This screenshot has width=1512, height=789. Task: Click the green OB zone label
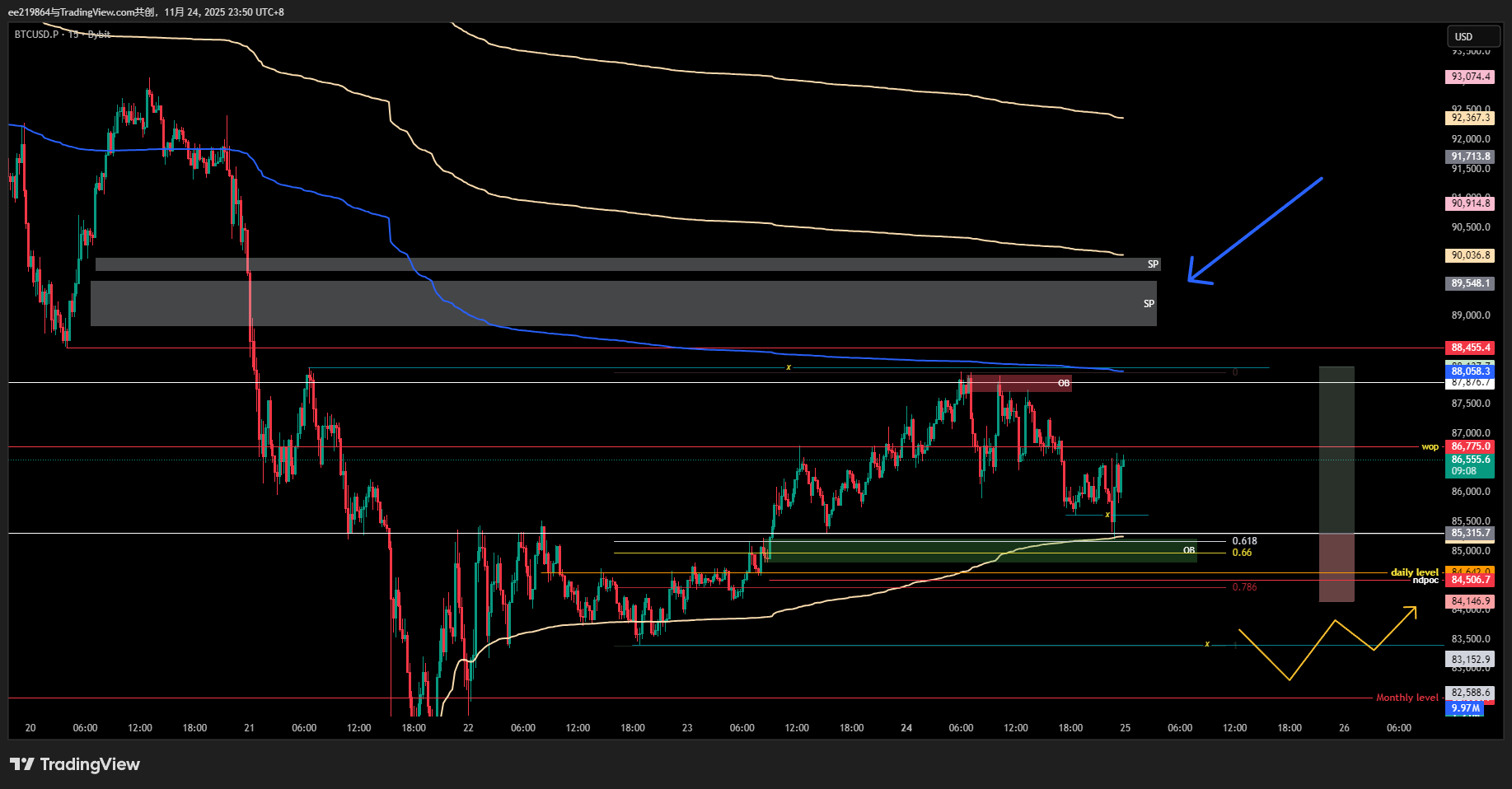point(1188,550)
